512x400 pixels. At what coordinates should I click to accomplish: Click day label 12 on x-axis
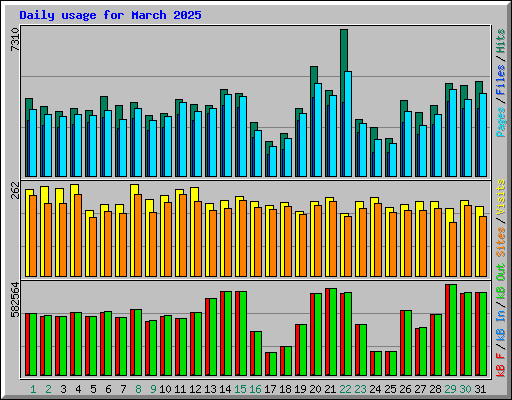[x=195, y=389]
